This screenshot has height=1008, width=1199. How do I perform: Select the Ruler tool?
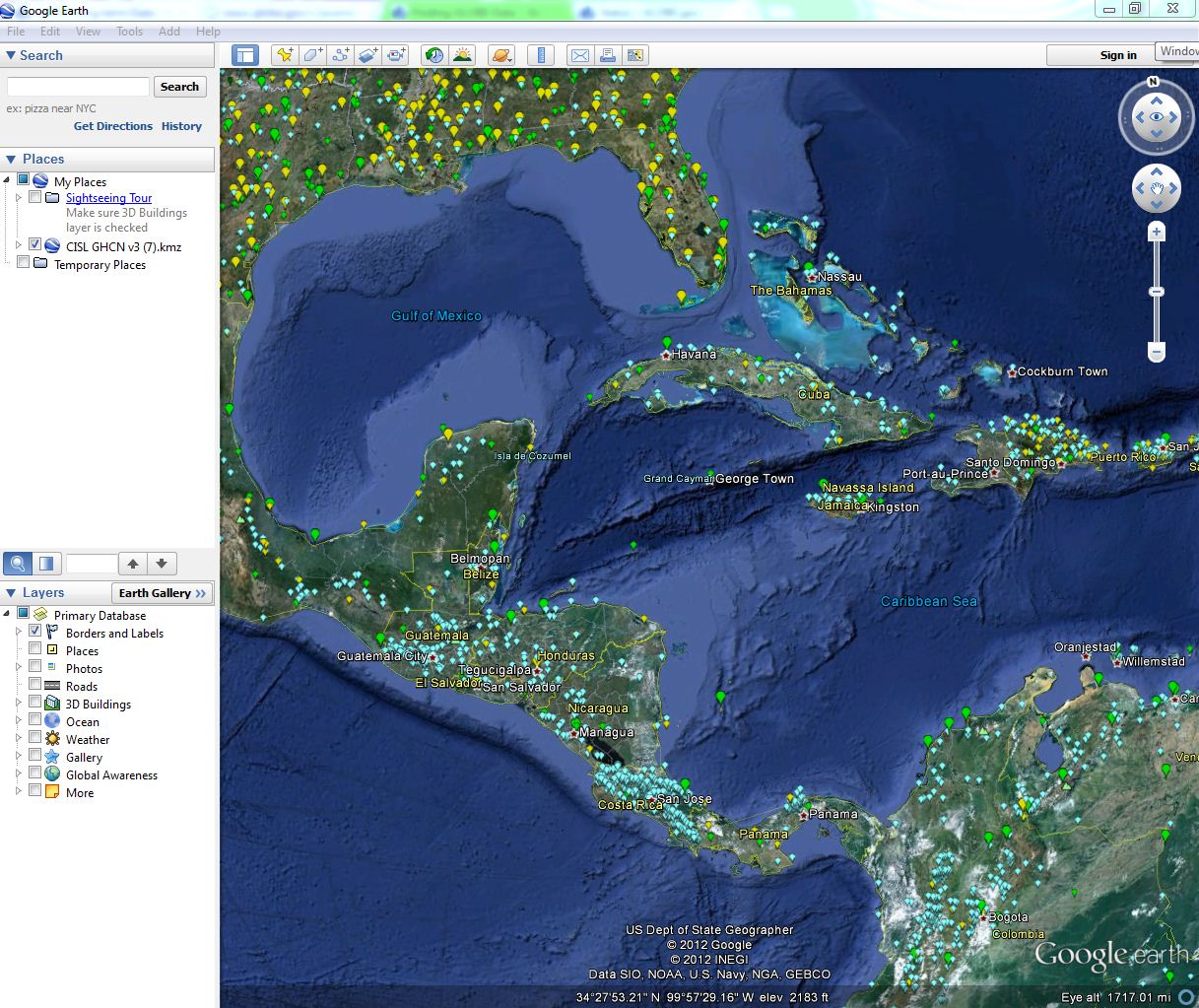pos(540,55)
